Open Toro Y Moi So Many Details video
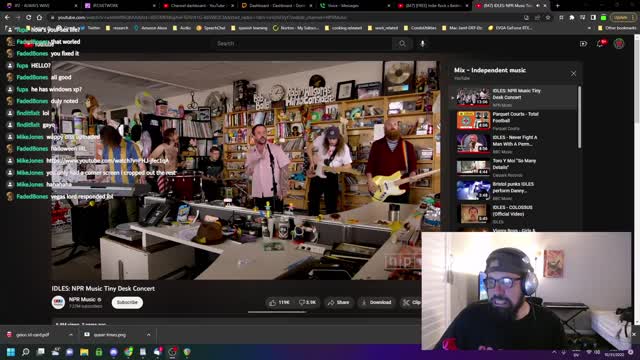 pyautogui.click(x=514, y=167)
